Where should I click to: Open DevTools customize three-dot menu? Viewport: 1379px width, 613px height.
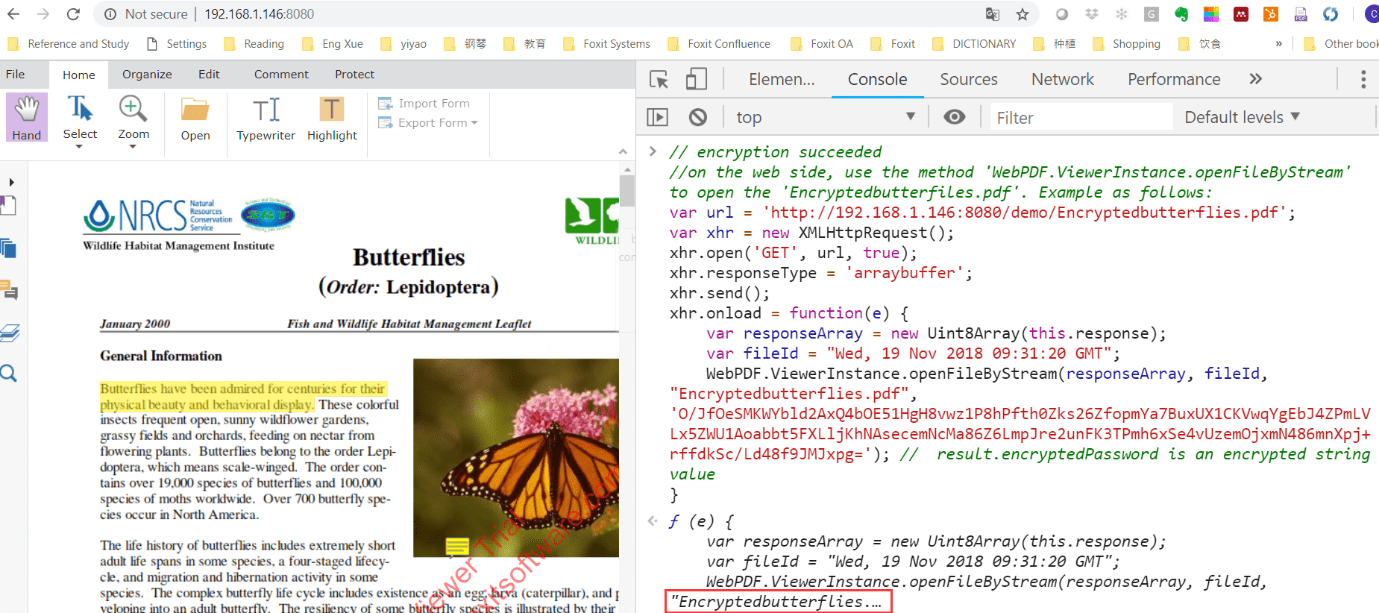tap(1362, 79)
